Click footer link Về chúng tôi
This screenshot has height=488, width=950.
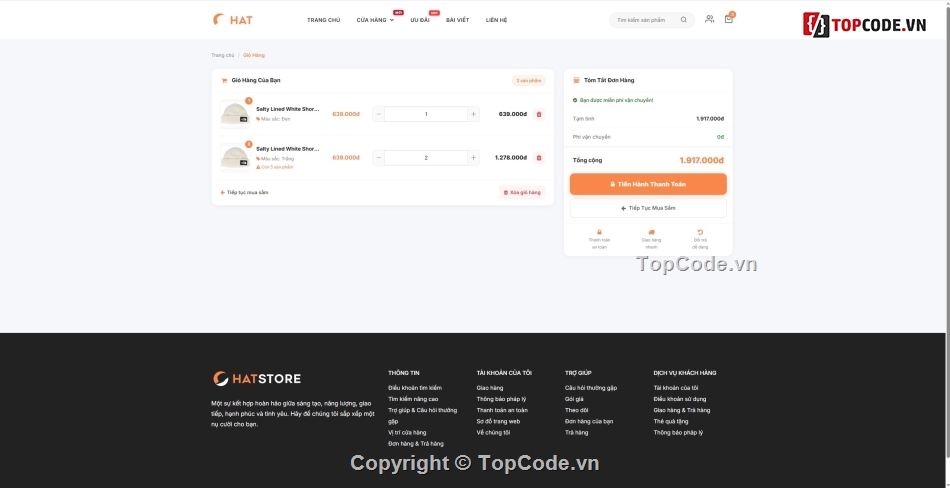[493, 432]
